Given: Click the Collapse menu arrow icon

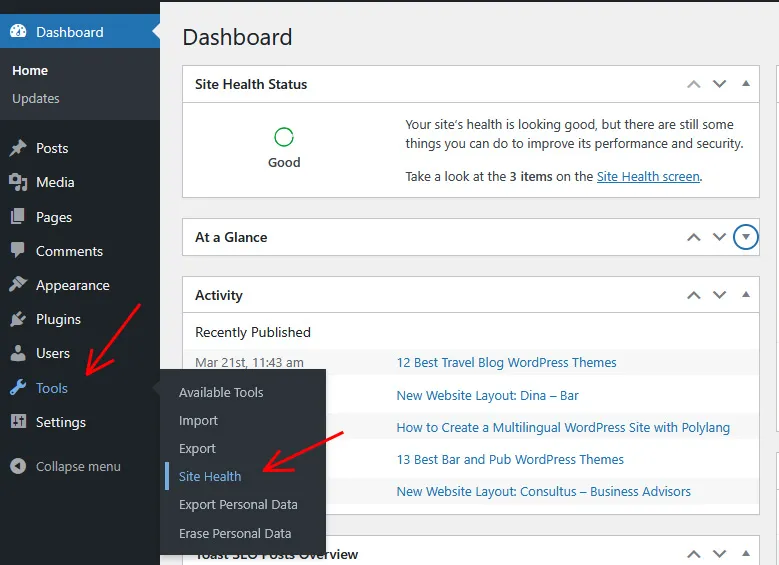Looking at the screenshot, I should pos(18,466).
